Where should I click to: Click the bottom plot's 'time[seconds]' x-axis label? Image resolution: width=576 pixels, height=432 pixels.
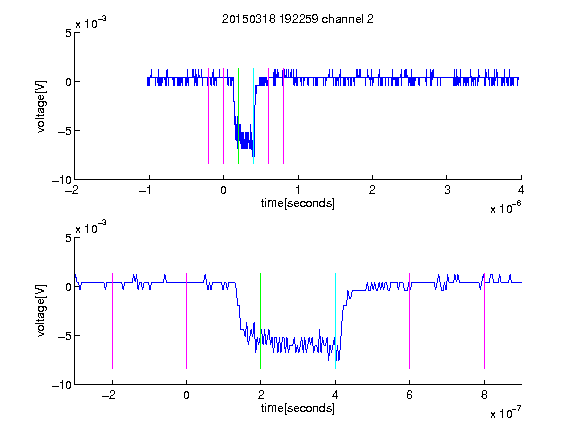298,408
